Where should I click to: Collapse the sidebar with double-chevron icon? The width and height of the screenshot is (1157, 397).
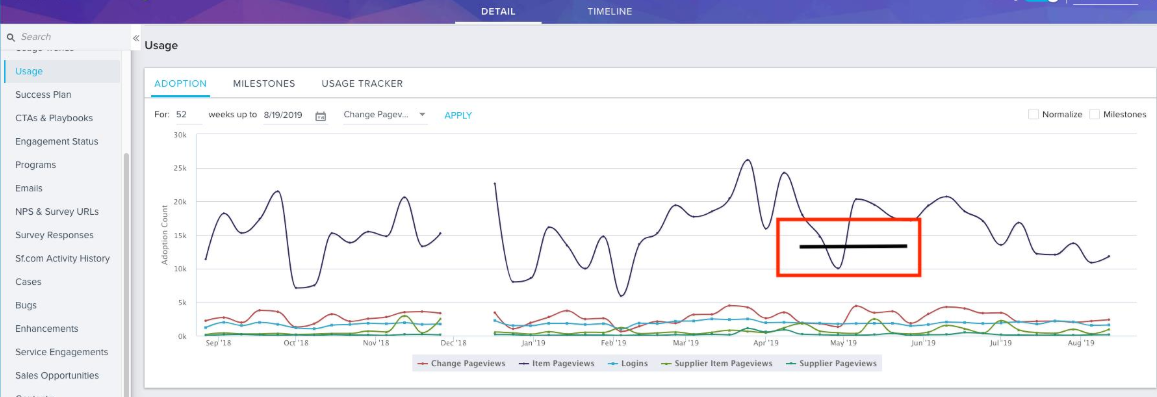click(x=136, y=38)
